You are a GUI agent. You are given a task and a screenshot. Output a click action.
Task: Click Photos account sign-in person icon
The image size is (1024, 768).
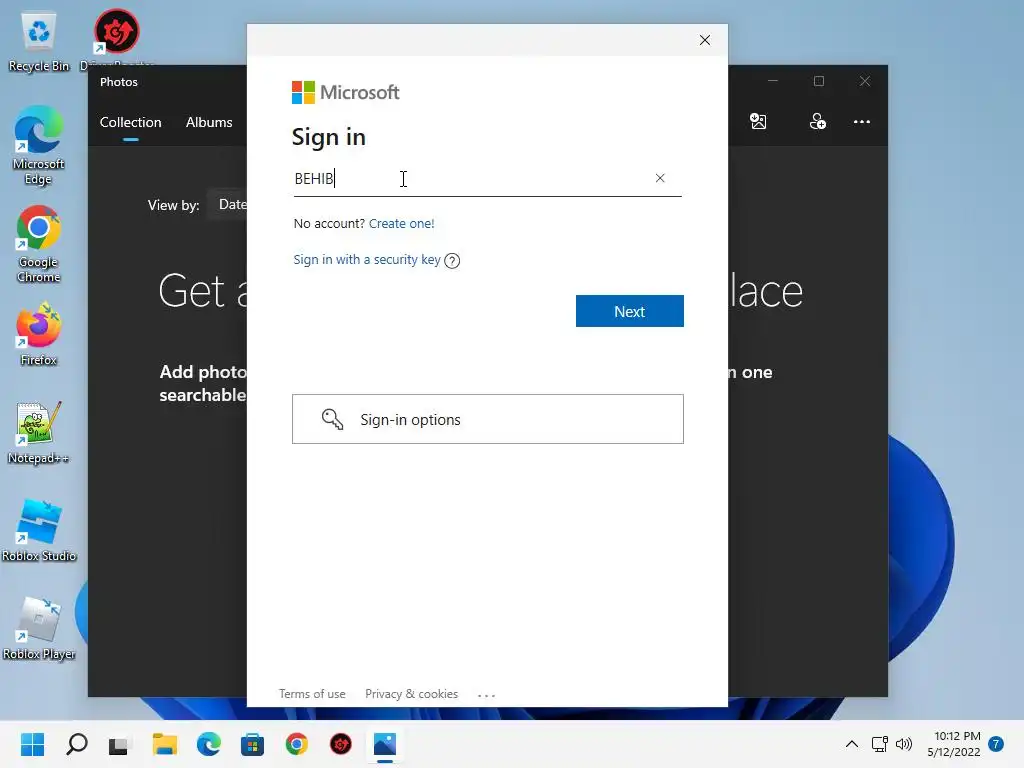click(x=818, y=121)
